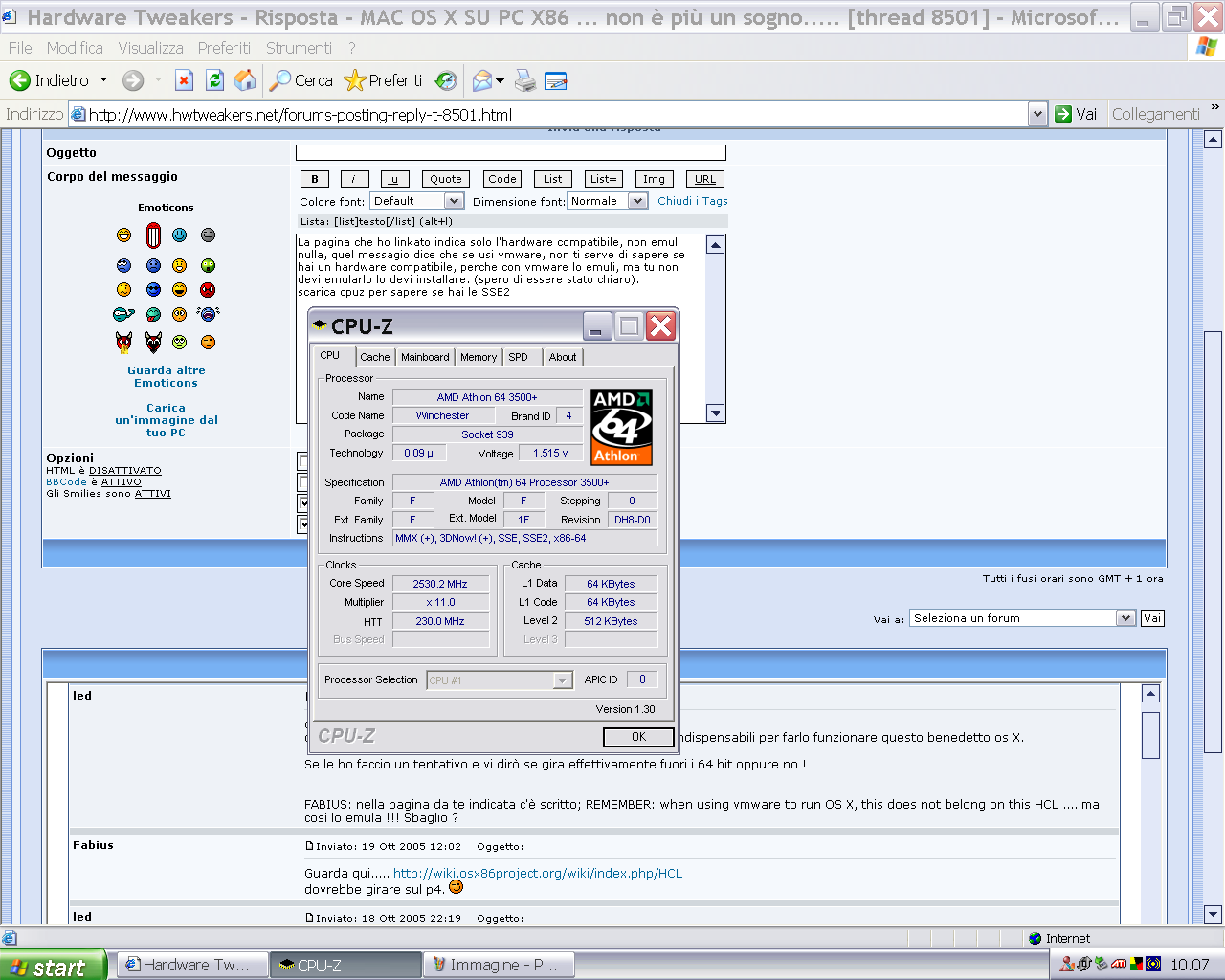Click the Start button

tap(53, 966)
